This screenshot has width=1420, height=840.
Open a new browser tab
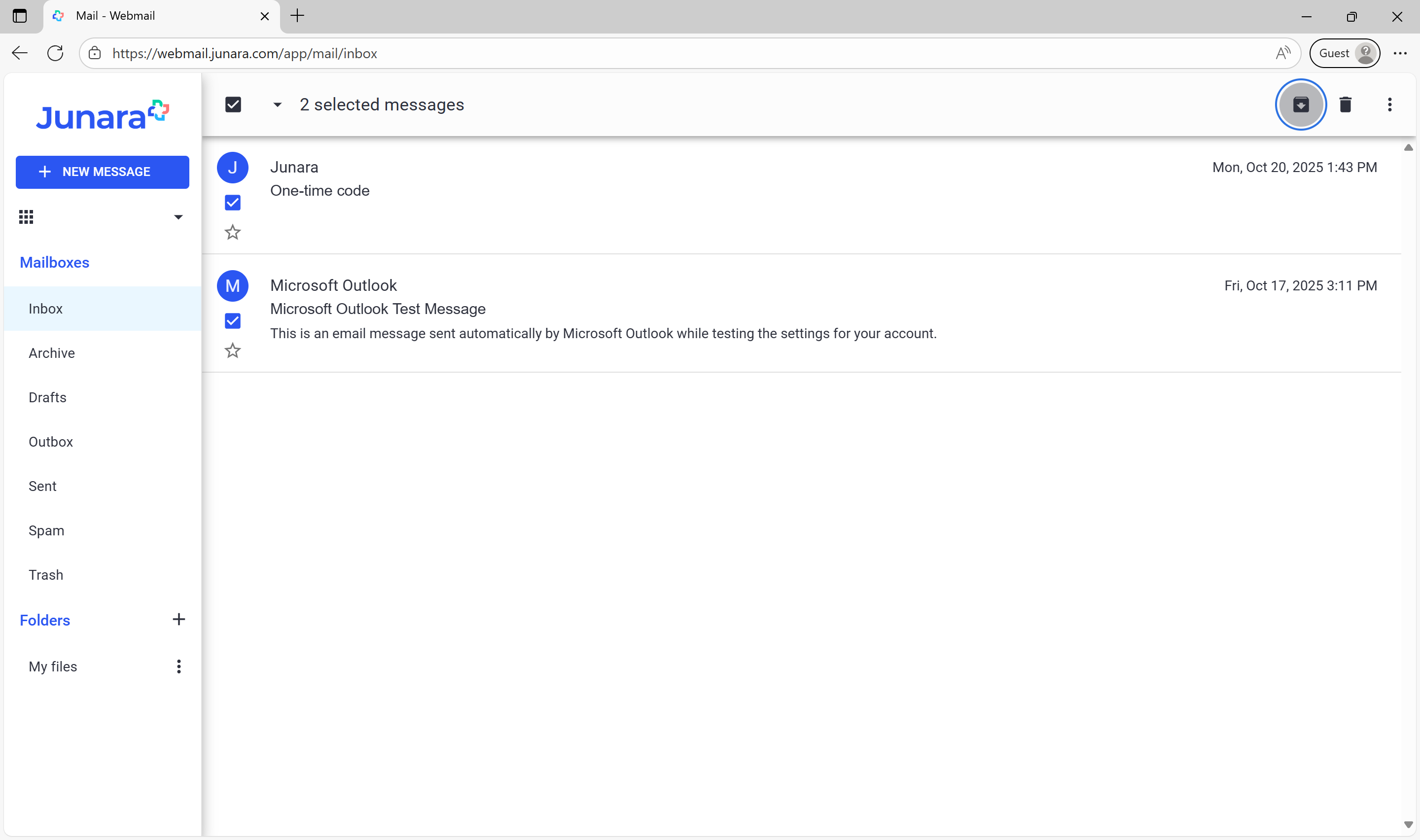point(297,16)
